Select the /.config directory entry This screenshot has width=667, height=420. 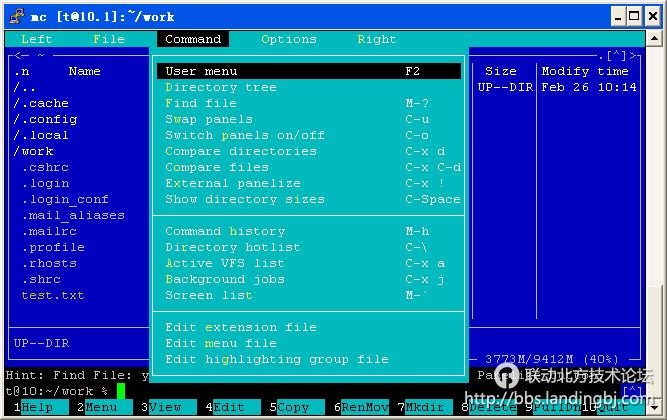pos(45,119)
